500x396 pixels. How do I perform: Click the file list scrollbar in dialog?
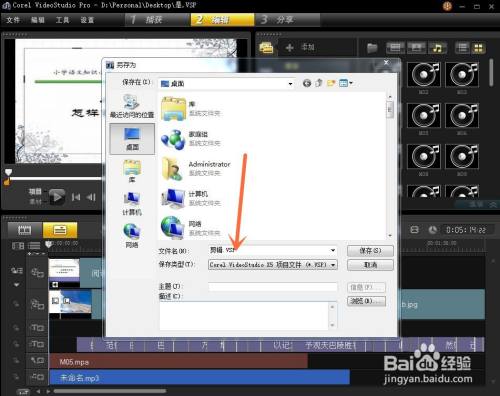390,110
